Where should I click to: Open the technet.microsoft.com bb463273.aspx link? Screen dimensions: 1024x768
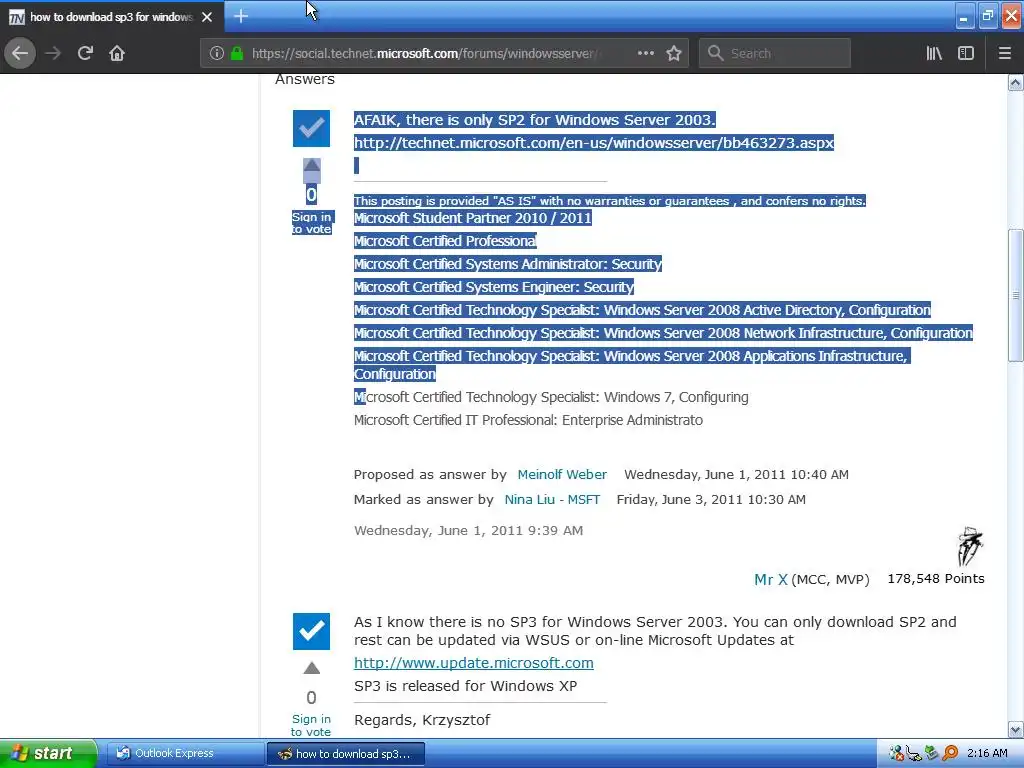pos(594,142)
